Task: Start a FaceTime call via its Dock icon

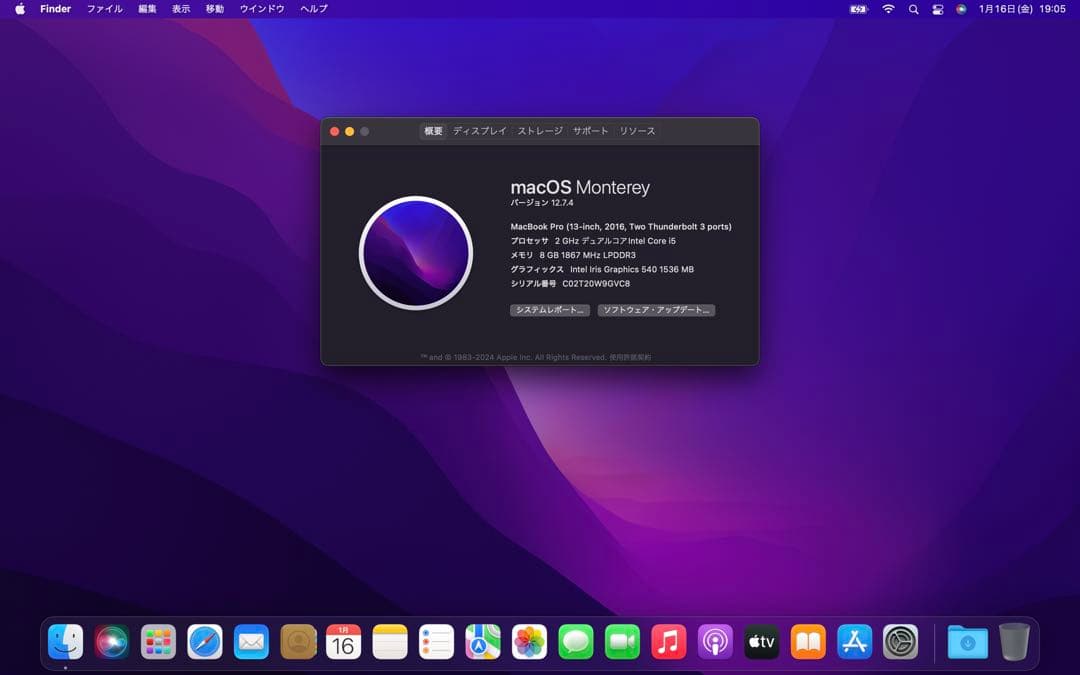Action: [x=621, y=642]
